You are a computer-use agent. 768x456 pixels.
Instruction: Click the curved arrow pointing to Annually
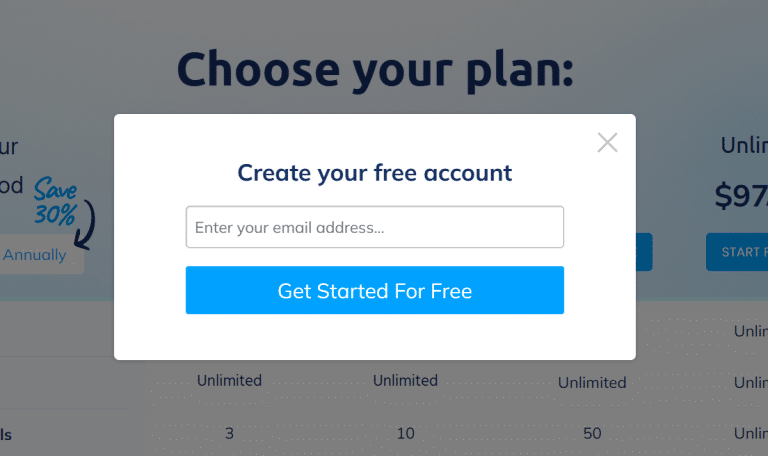(85, 225)
